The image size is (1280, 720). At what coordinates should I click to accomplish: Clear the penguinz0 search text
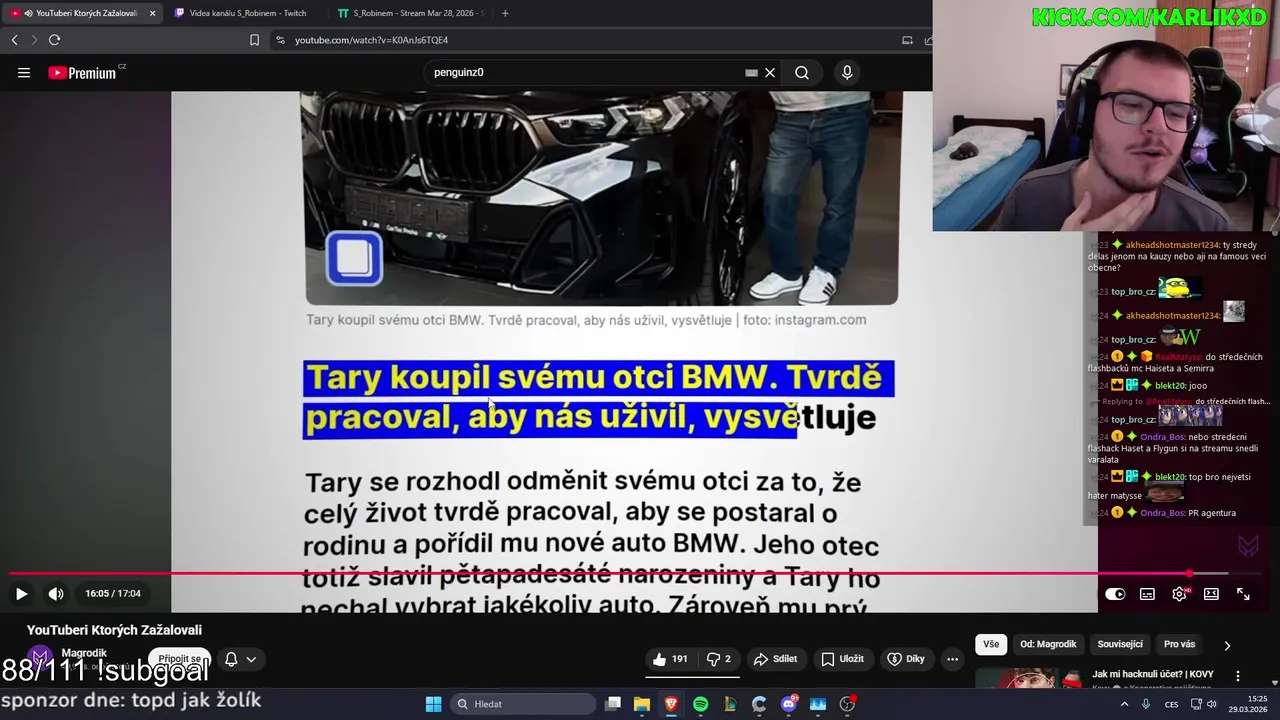coord(770,73)
